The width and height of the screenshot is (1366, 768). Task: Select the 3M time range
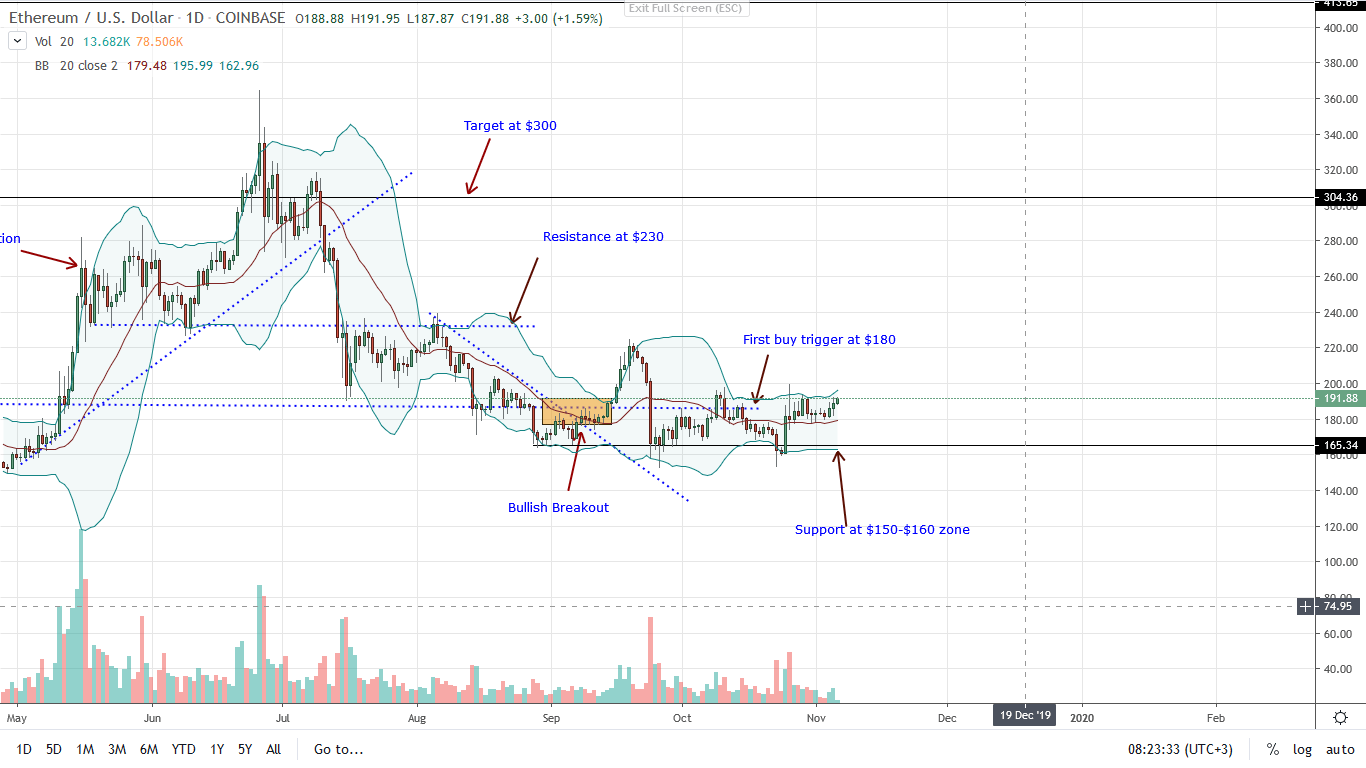click(x=116, y=749)
